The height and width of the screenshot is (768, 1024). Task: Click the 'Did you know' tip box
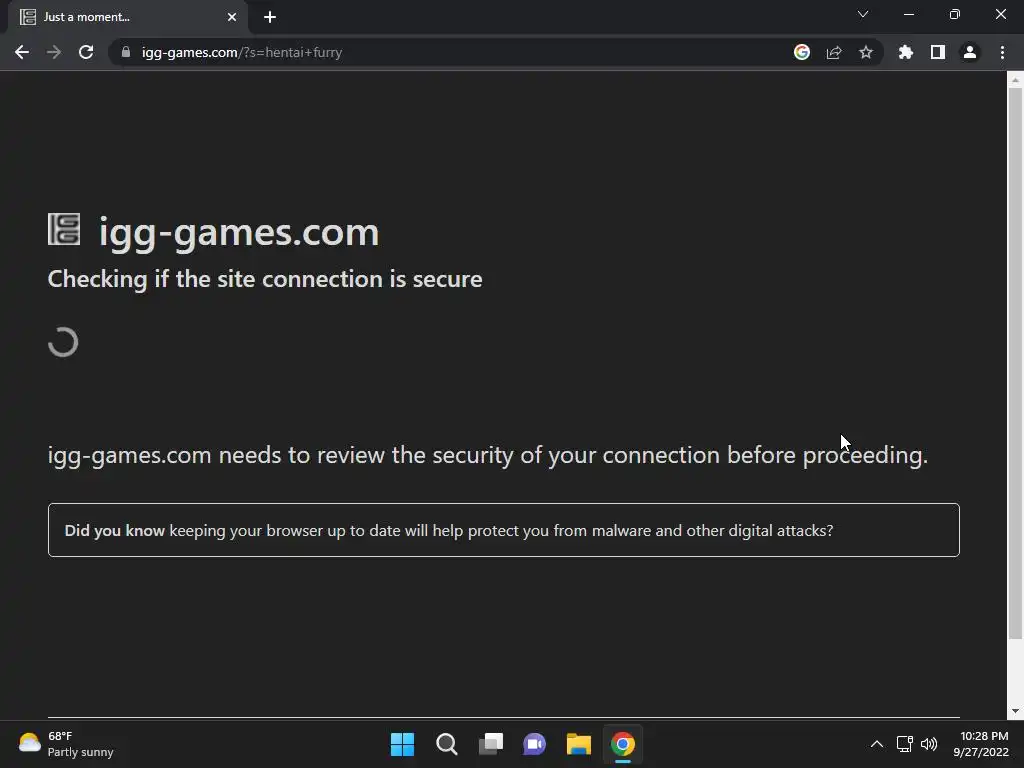504,530
